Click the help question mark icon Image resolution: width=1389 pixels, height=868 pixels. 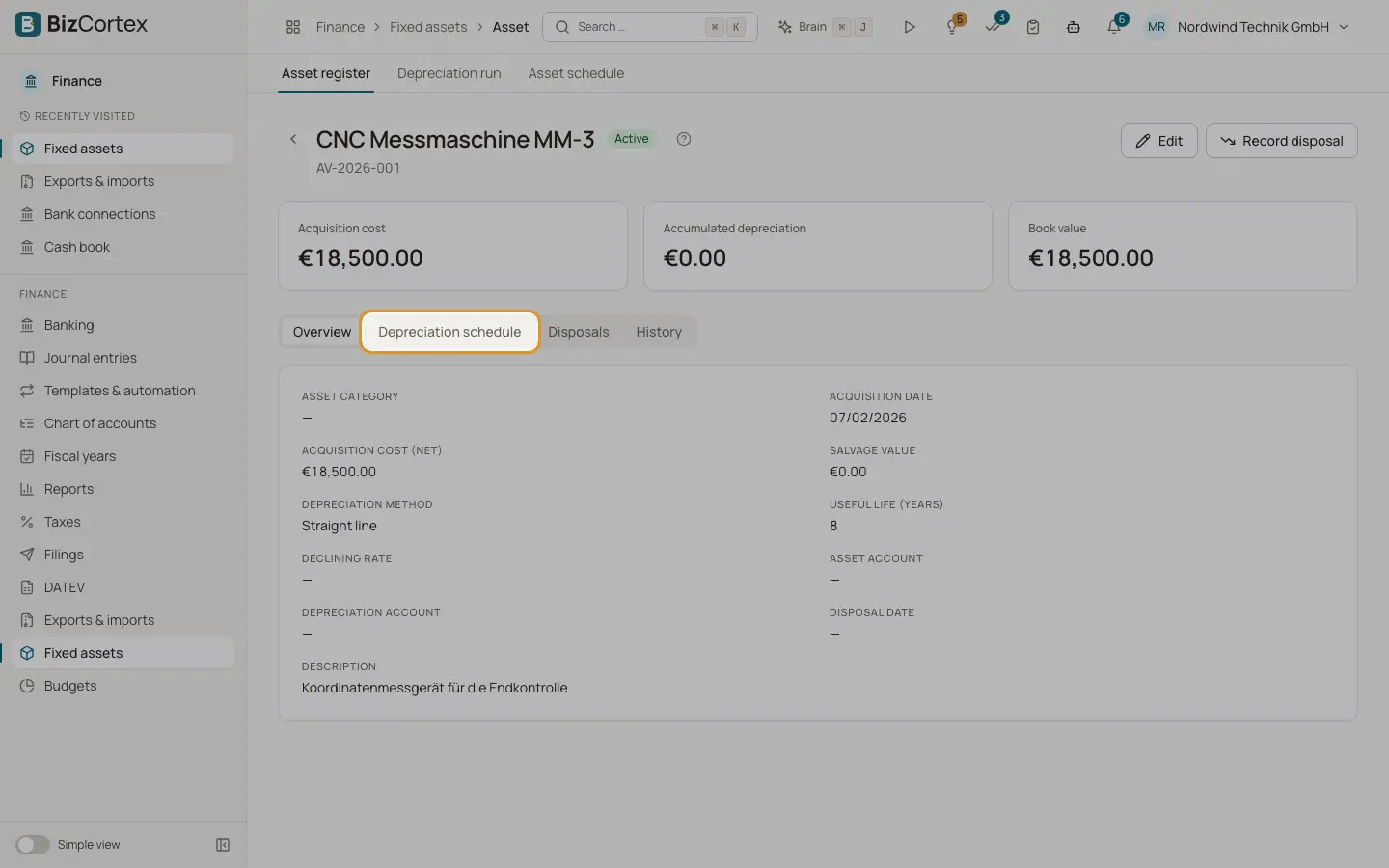pos(684,139)
